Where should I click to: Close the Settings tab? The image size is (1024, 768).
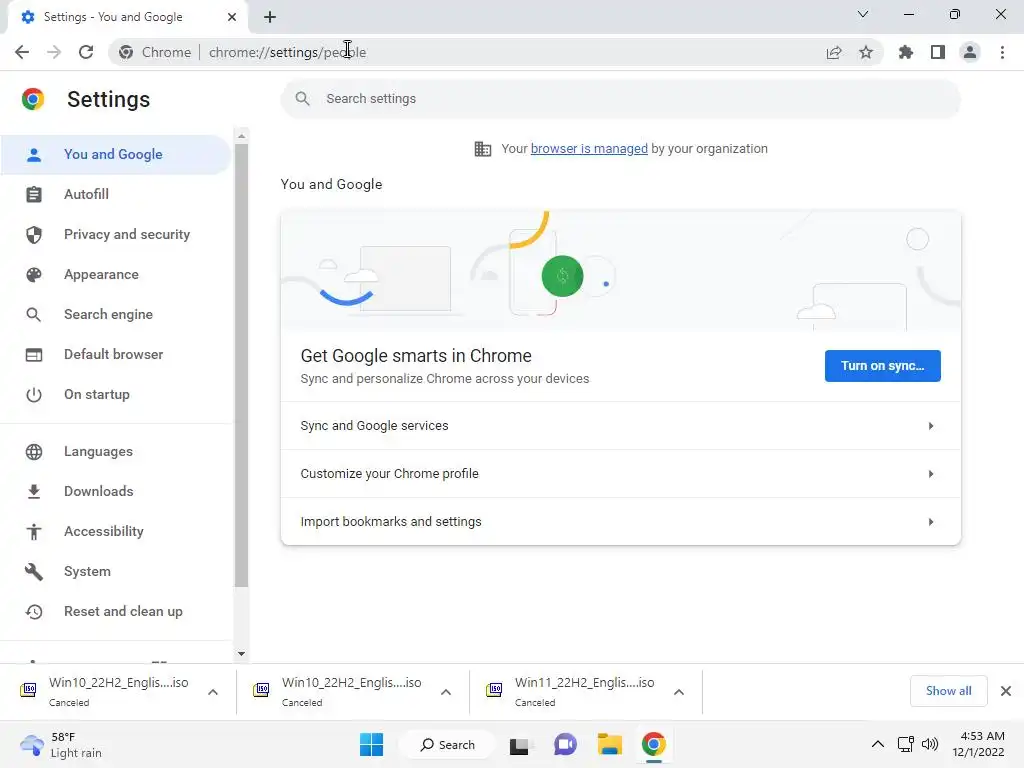click(232, 17)
